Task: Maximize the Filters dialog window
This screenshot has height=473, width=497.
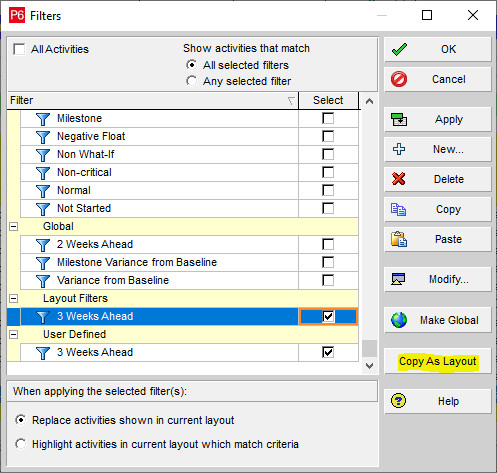Action: (x=427, y=15)
